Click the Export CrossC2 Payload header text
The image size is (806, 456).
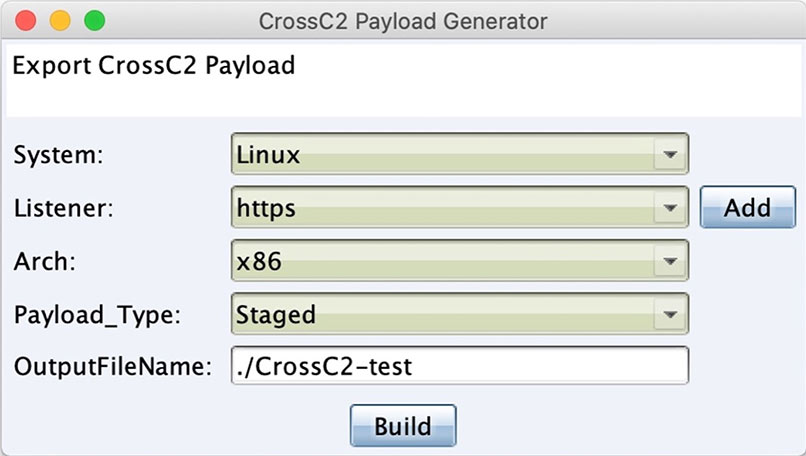[x=154, y=66]
